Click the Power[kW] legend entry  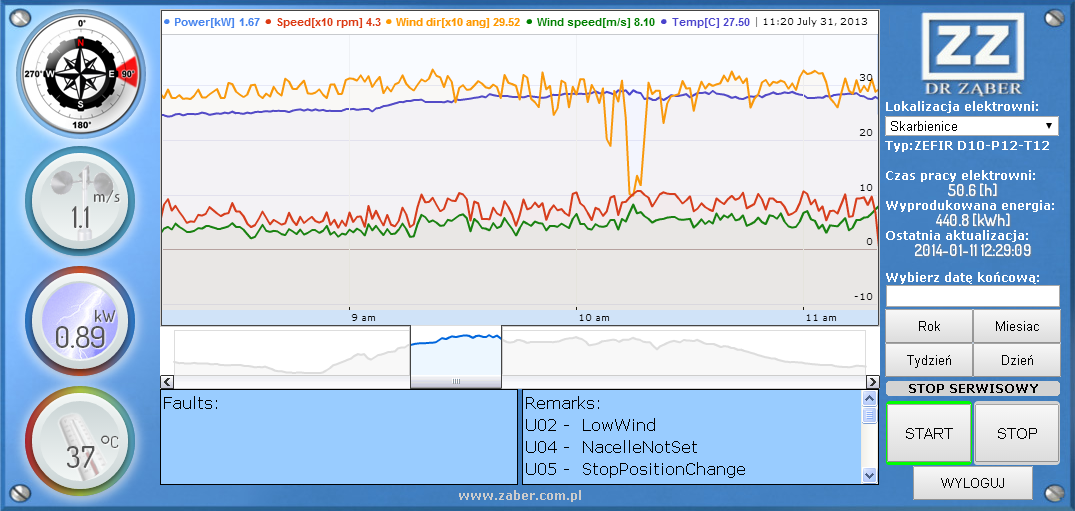212,22
